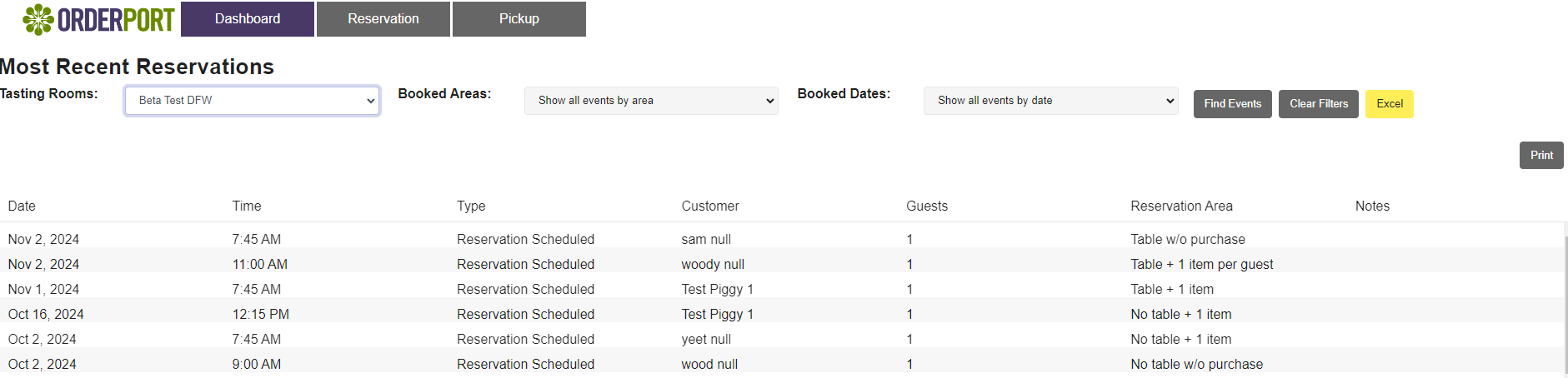1568x378 pixels.
Task: Select the sam null reservation row
Action: [x=705, y=240]
